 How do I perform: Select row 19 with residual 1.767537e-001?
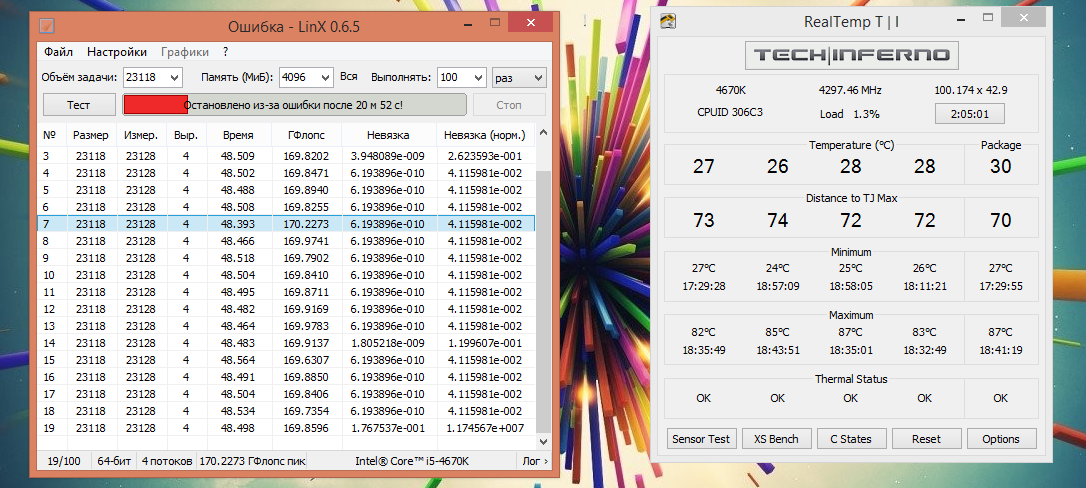(x=287, y=428)
